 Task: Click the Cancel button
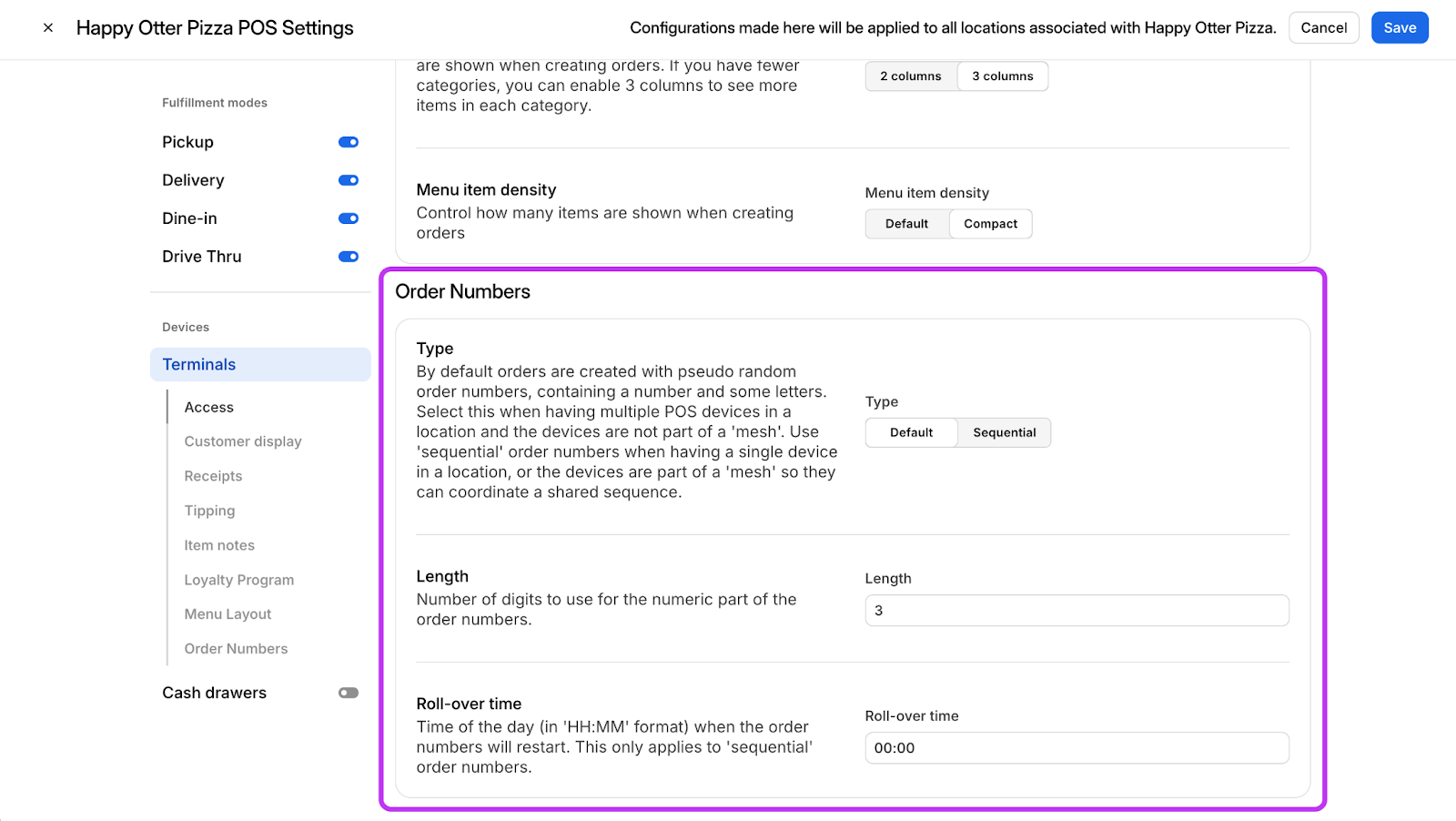point(1323,28)
